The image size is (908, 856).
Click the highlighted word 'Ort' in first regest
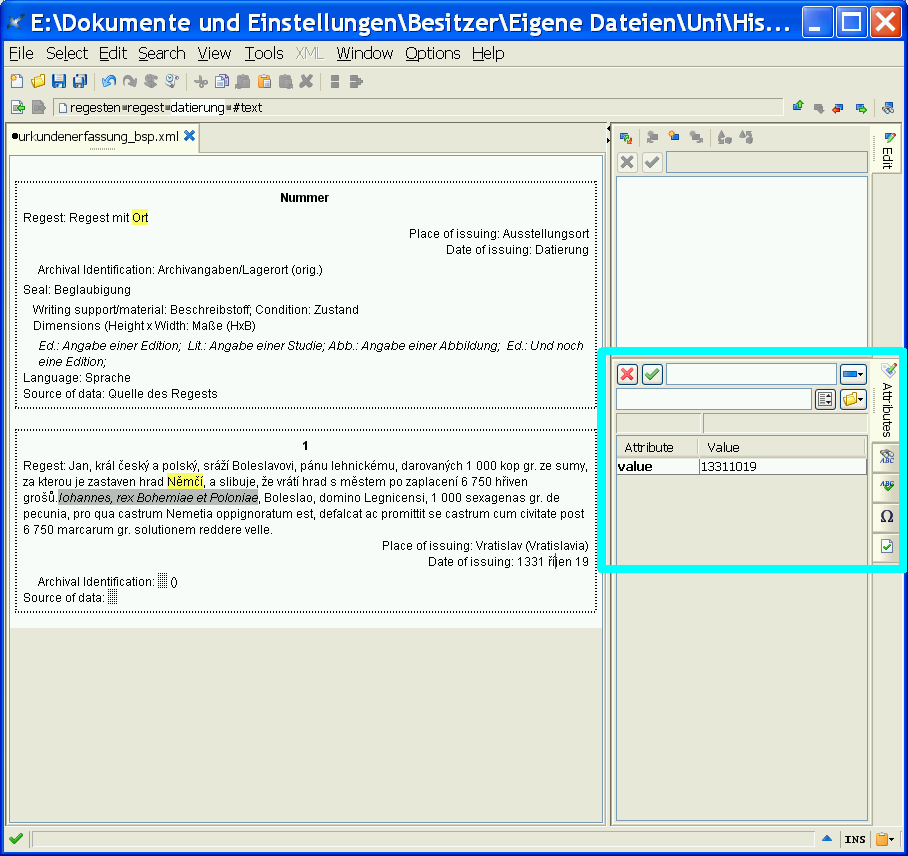point(140,218)
